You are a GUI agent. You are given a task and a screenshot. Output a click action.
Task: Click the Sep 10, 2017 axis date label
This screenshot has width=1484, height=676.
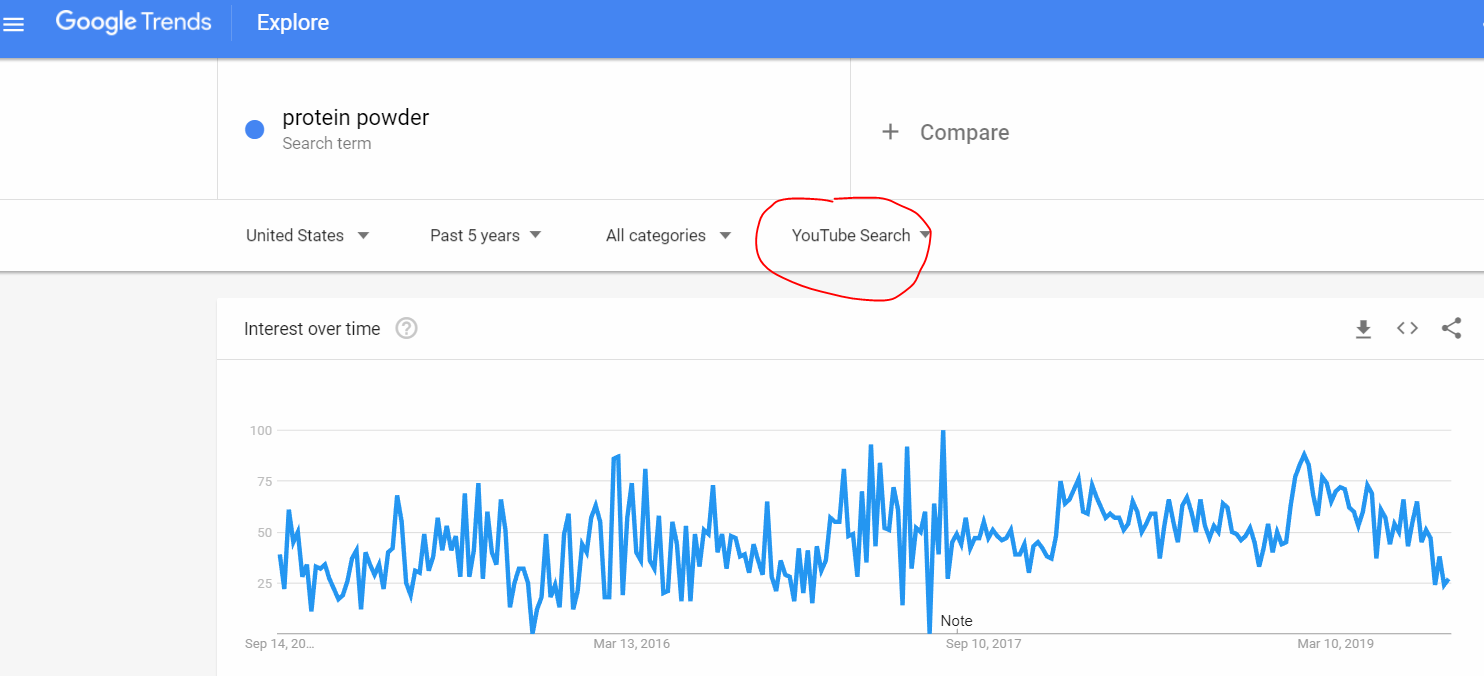click(x=983, y=644)
